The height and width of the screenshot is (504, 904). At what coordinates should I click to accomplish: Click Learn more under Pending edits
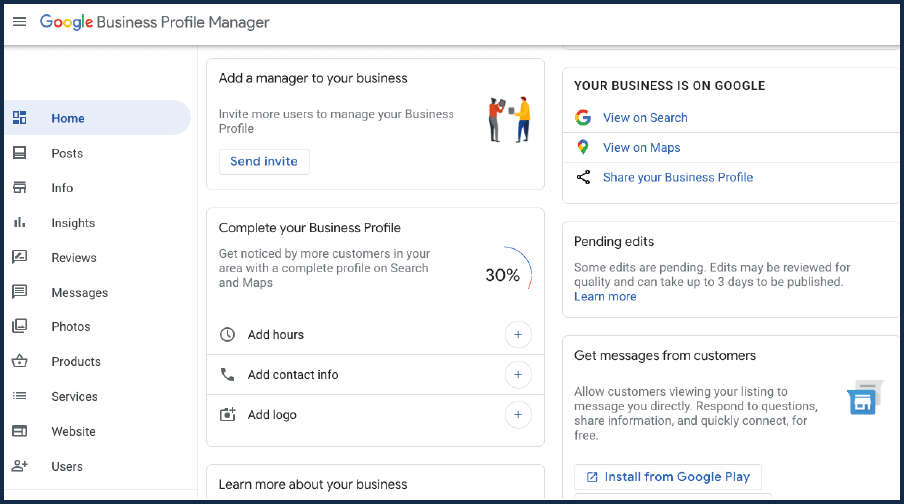(x=605, y=296)
